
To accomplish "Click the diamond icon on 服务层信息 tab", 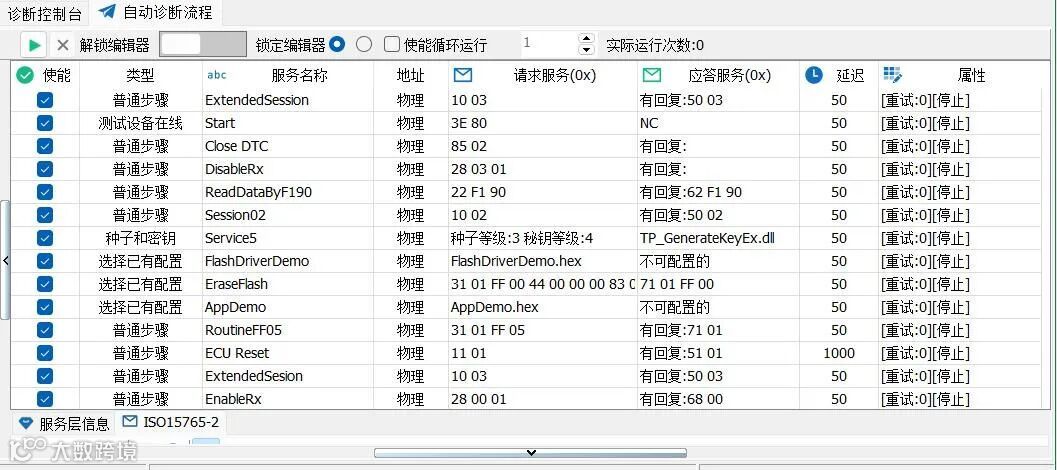I will [x=26, y=423].
